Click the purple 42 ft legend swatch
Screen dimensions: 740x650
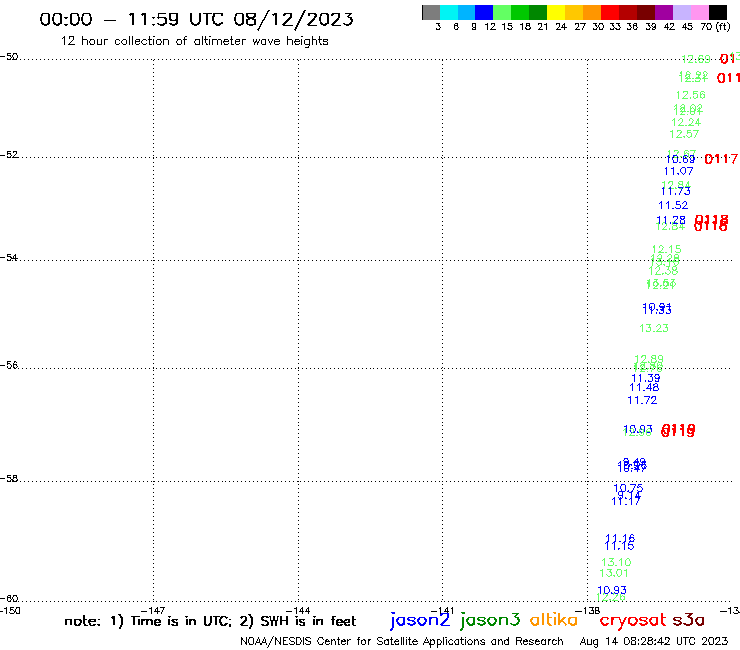click(x=664, y=12)
